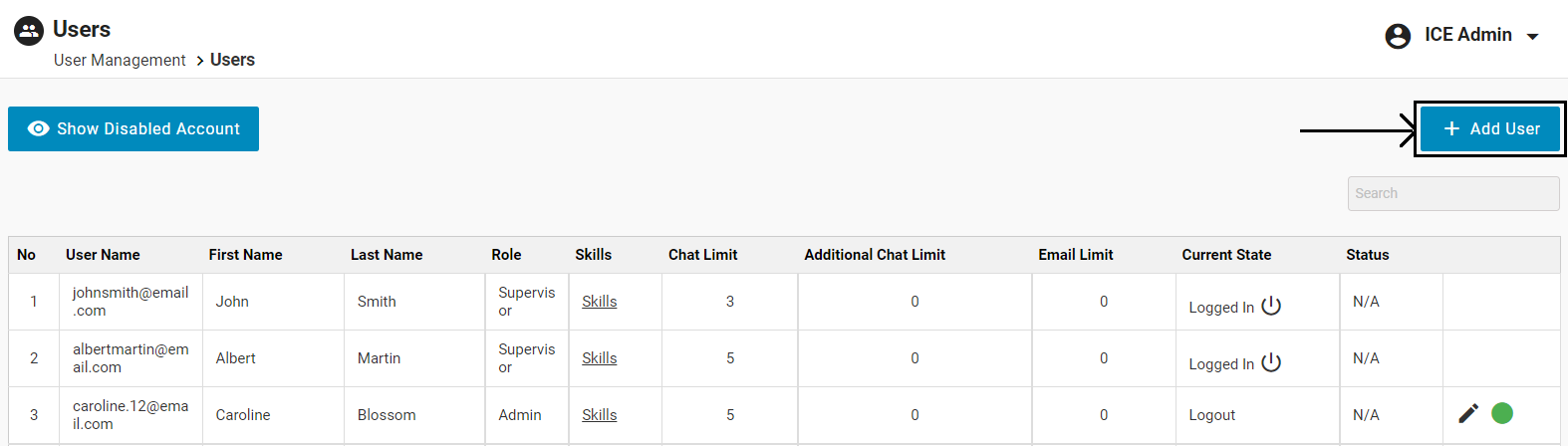
Task: Click the Role column header
Action: [x=506, y=255]
